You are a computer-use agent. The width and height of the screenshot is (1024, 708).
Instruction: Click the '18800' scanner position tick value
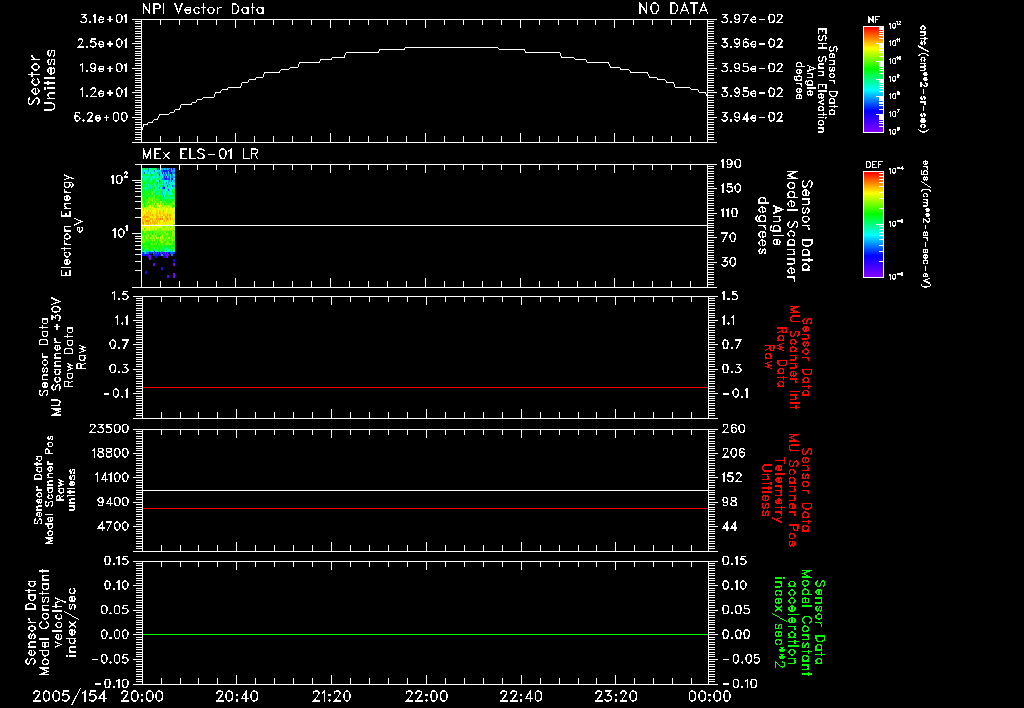(109, 453)
